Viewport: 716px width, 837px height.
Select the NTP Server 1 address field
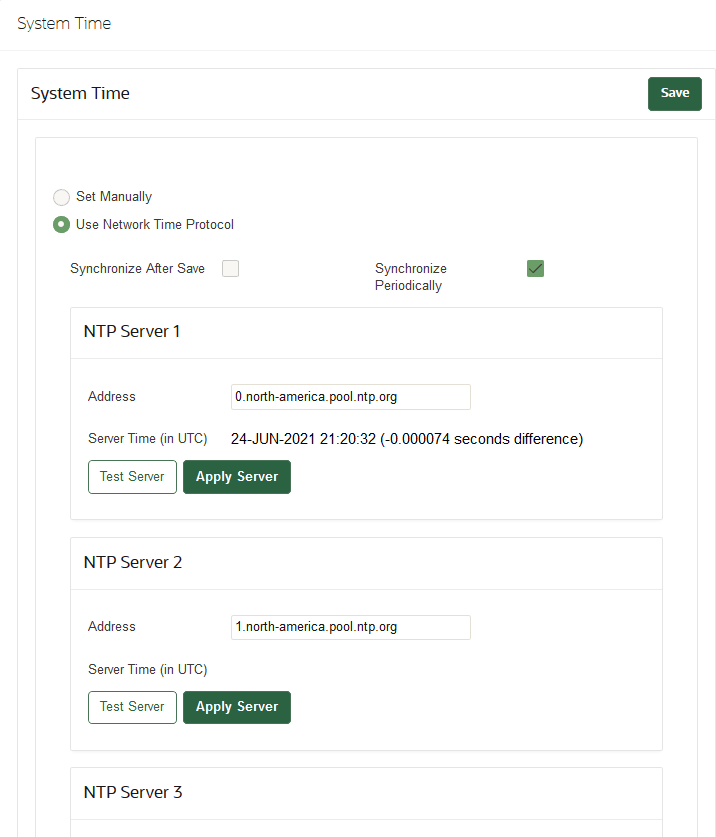tap(350, 397)
